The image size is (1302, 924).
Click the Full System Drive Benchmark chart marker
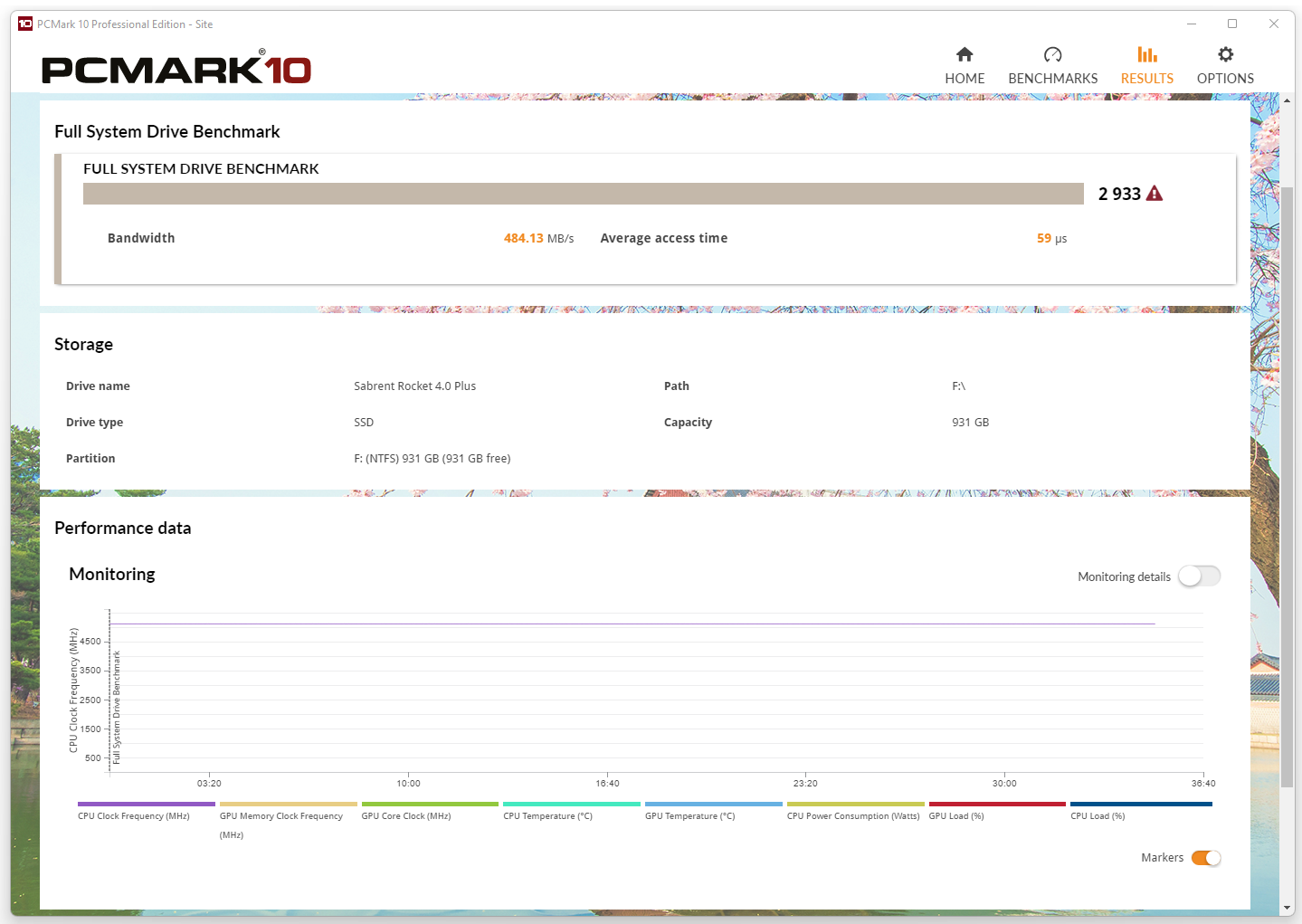pyautogui.click(x=117, y=707)
